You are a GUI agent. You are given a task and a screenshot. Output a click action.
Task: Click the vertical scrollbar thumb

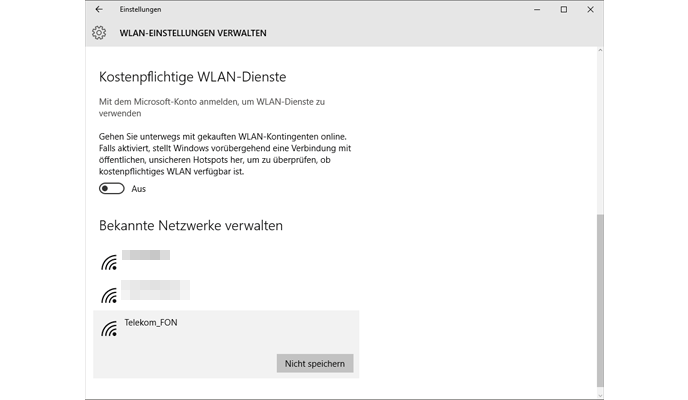point(599,300)
